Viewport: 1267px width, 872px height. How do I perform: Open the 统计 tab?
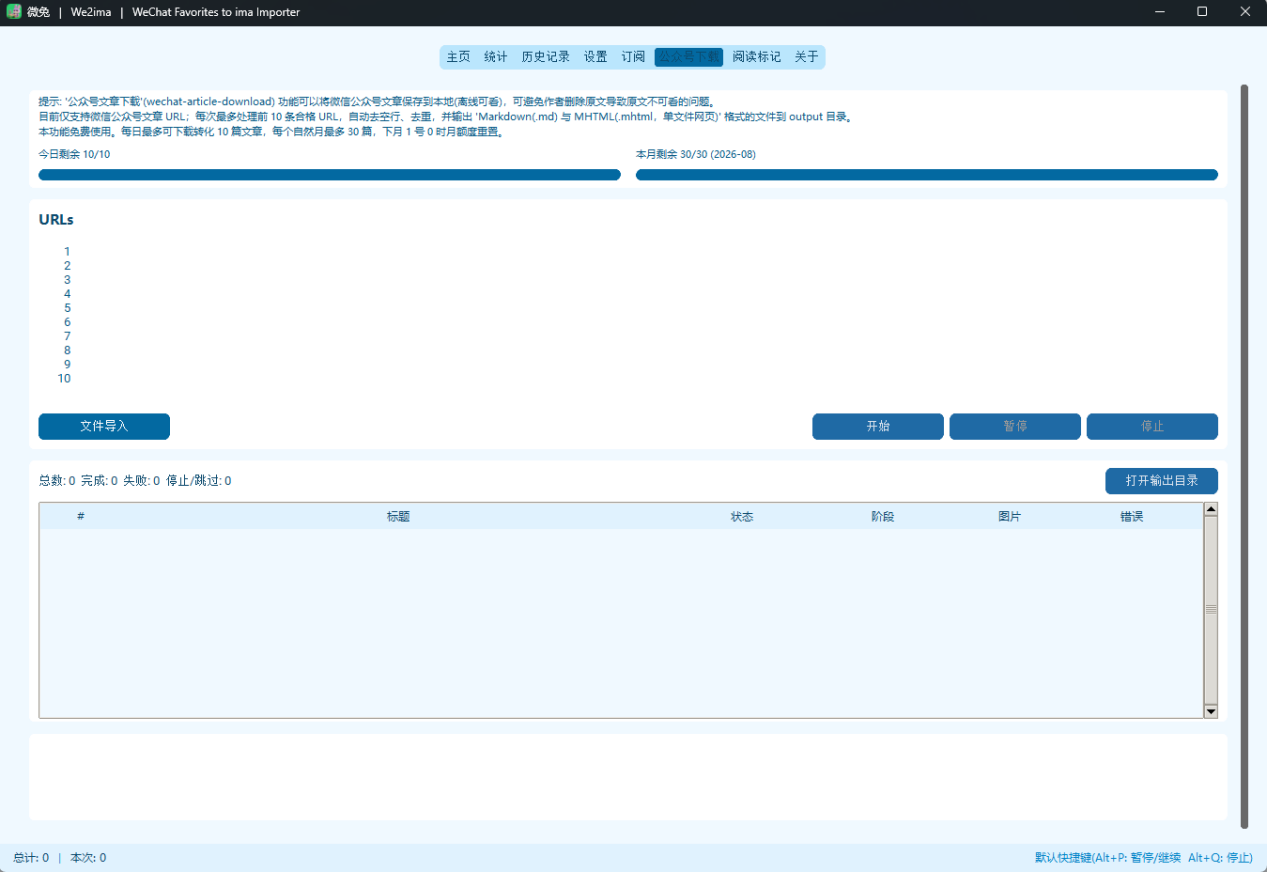point(495,57)
